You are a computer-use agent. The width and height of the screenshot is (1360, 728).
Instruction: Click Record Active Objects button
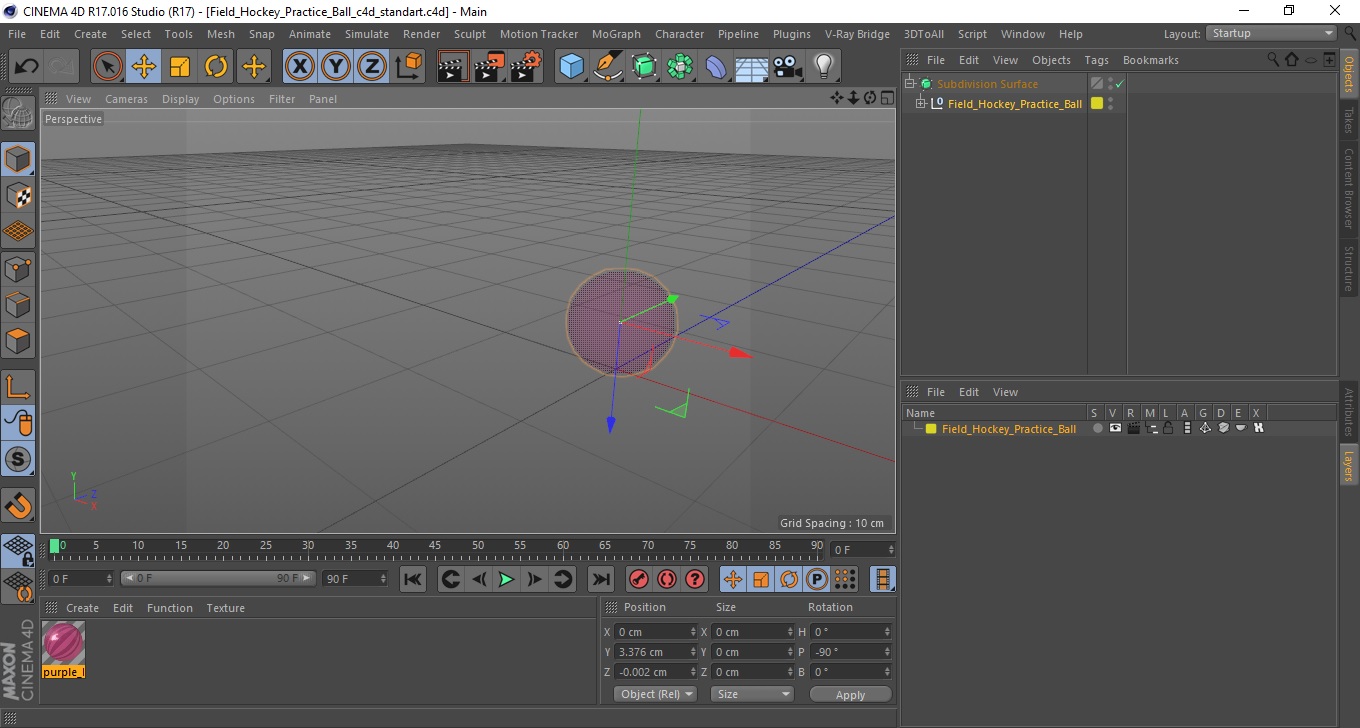coord(639,579)
